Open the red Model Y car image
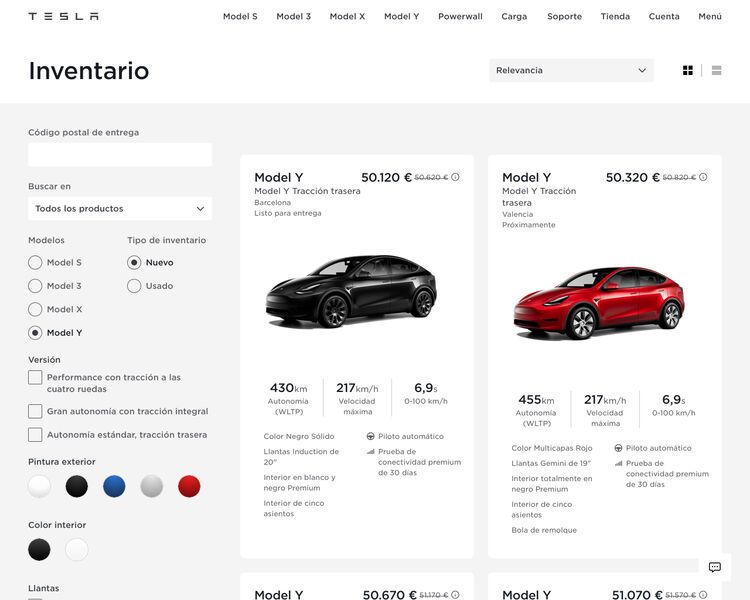The image size is (750, 600). [599, 303]
